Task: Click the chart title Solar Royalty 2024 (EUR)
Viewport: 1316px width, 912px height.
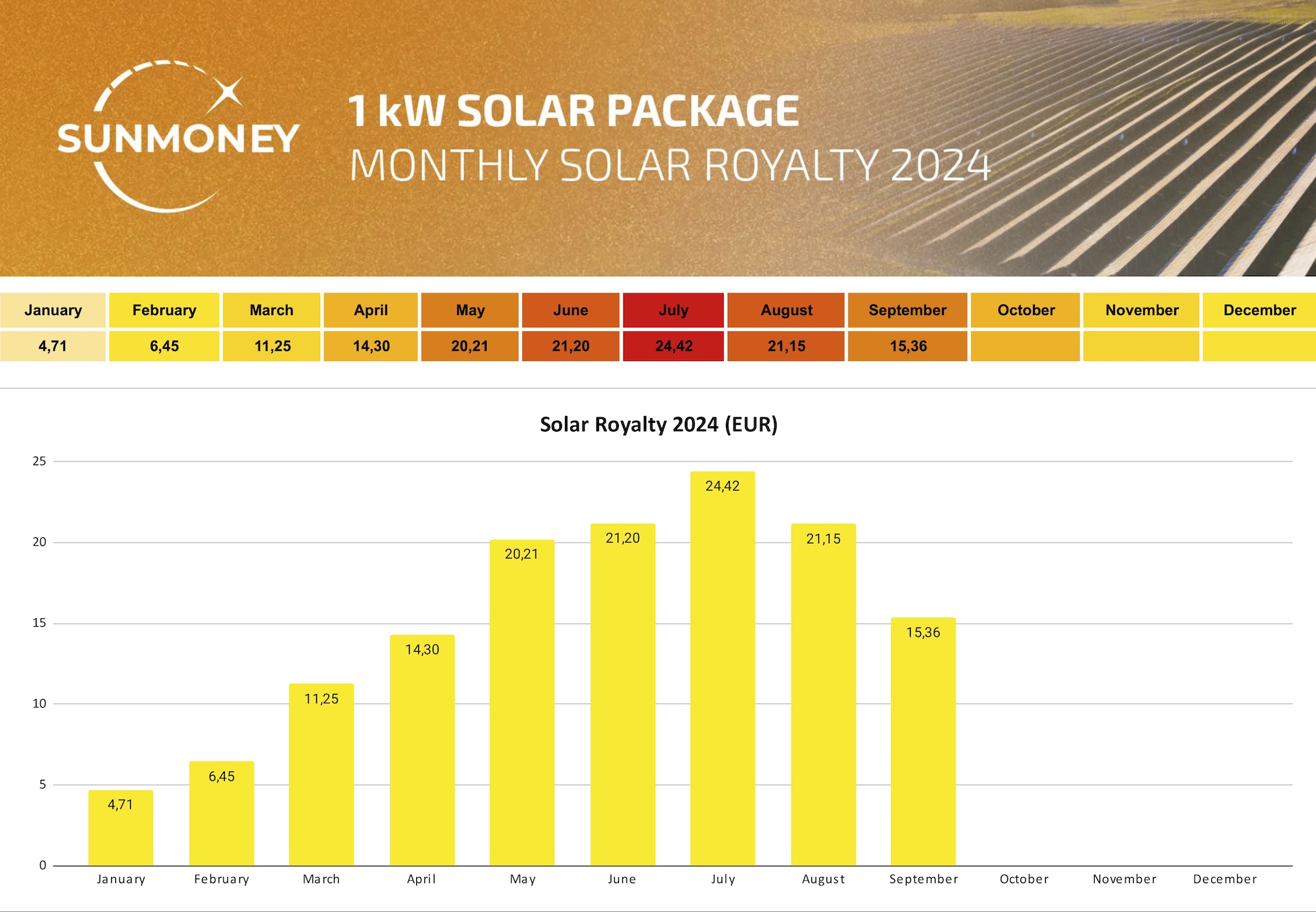Action: [x=658, y=424]
